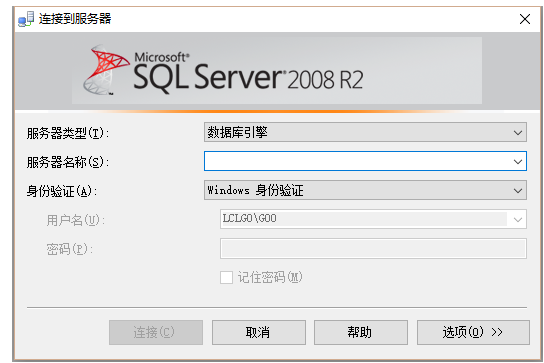Click the 服务器名称(S) label

click(68, 162)
